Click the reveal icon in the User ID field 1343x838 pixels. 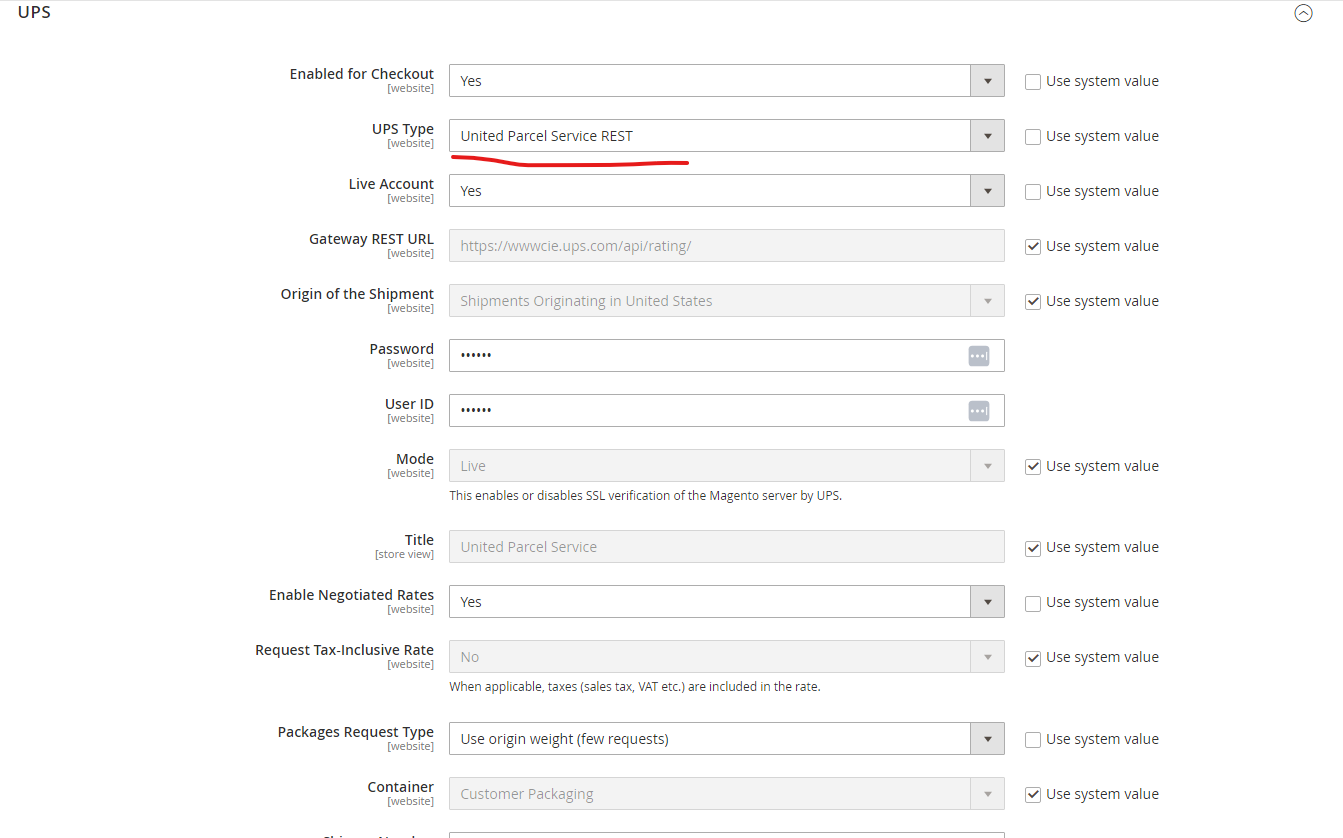tap(978, 410)
